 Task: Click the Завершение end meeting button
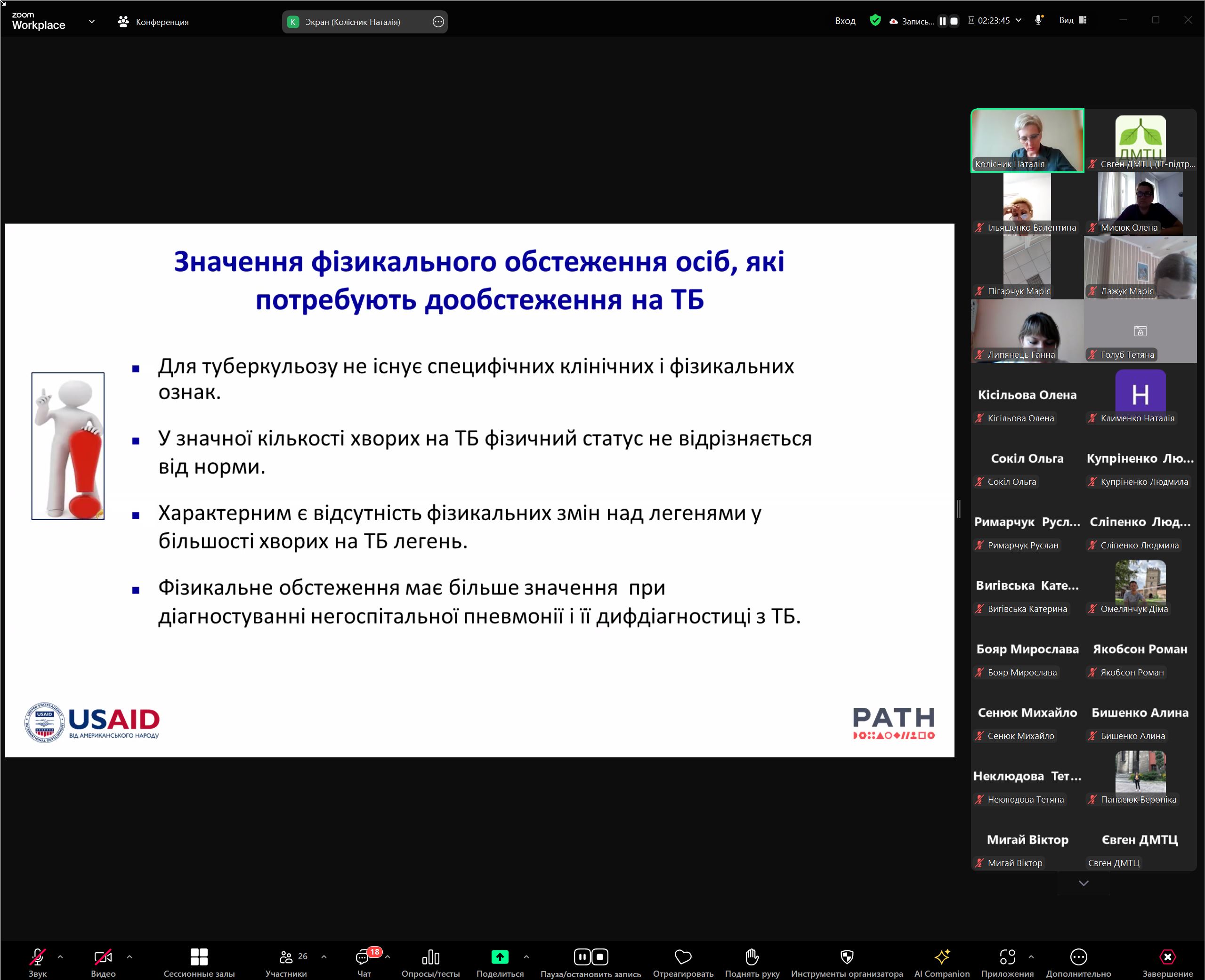point(1167,957)
